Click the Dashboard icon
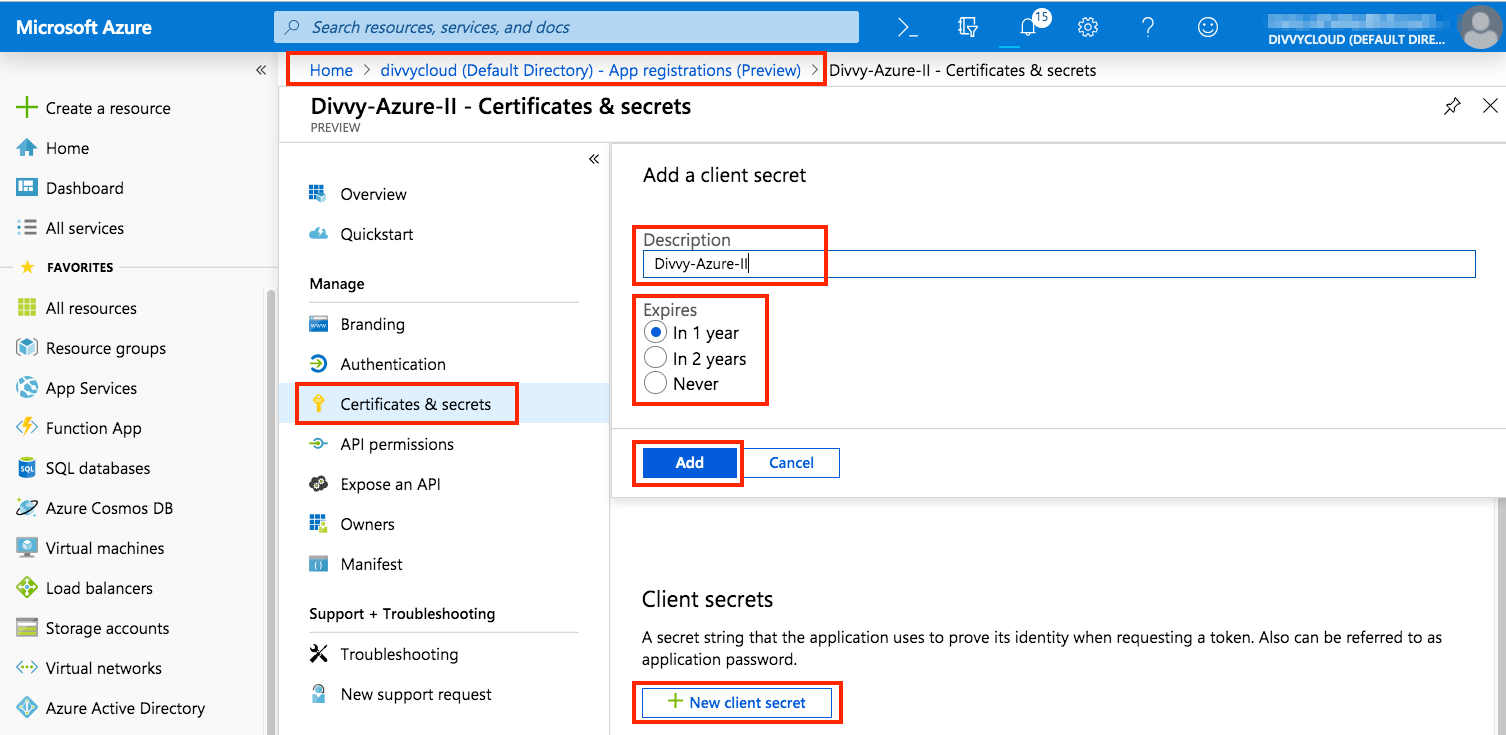This screenshot has width=1506, height=735. [27, 188]
